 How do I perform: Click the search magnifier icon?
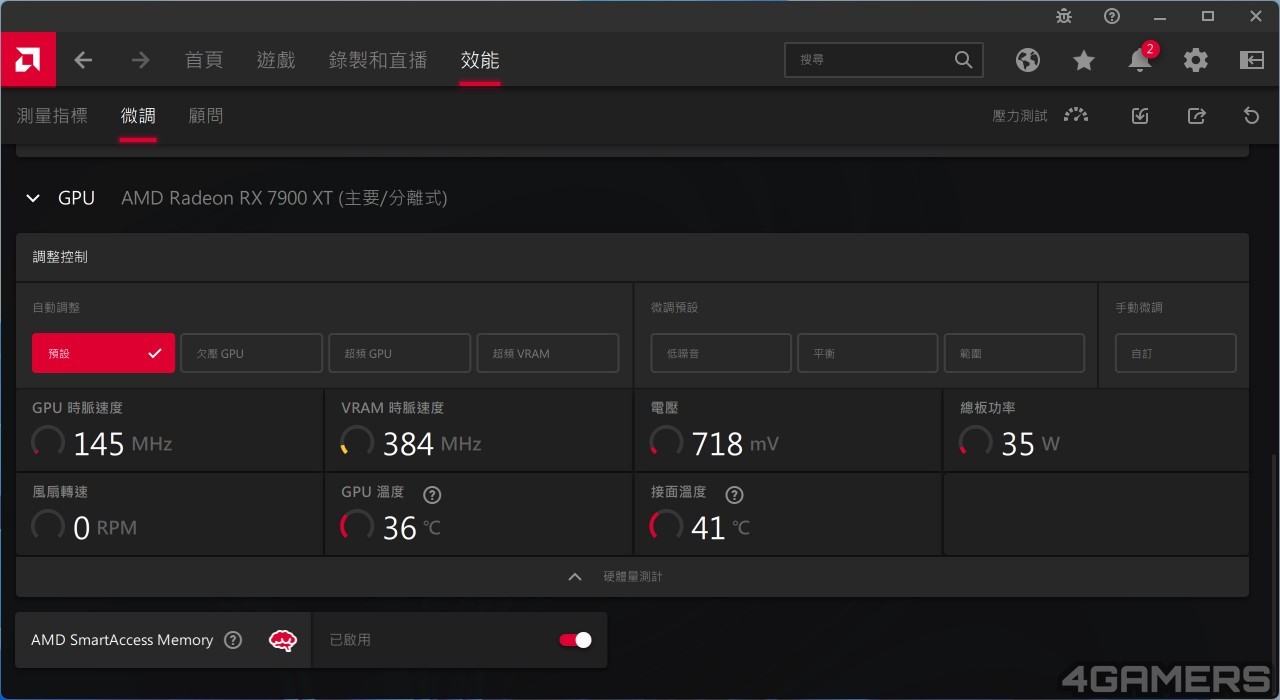pos(963,60)
